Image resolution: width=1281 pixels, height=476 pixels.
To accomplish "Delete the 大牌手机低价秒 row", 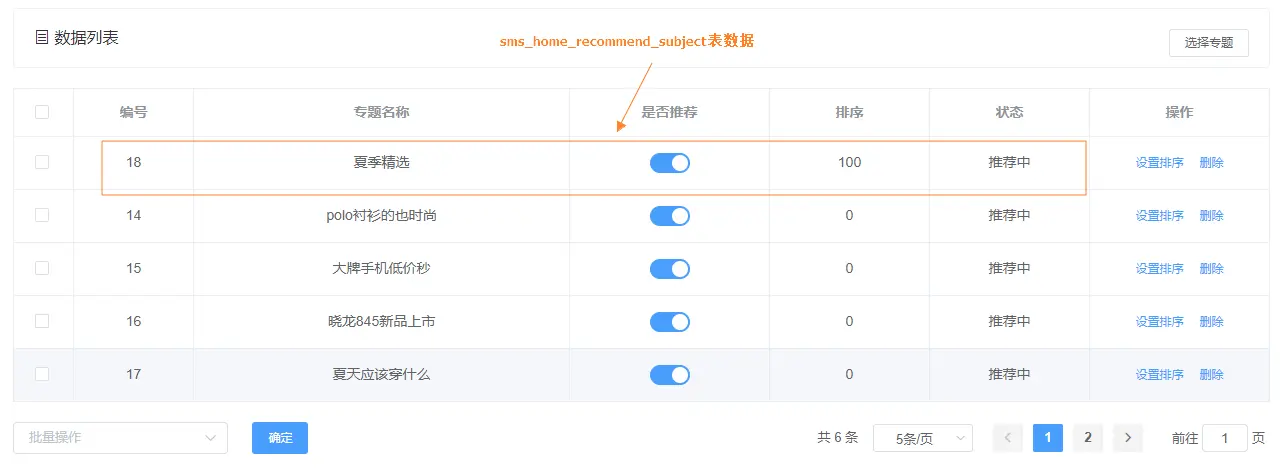I will point(1211,268).
